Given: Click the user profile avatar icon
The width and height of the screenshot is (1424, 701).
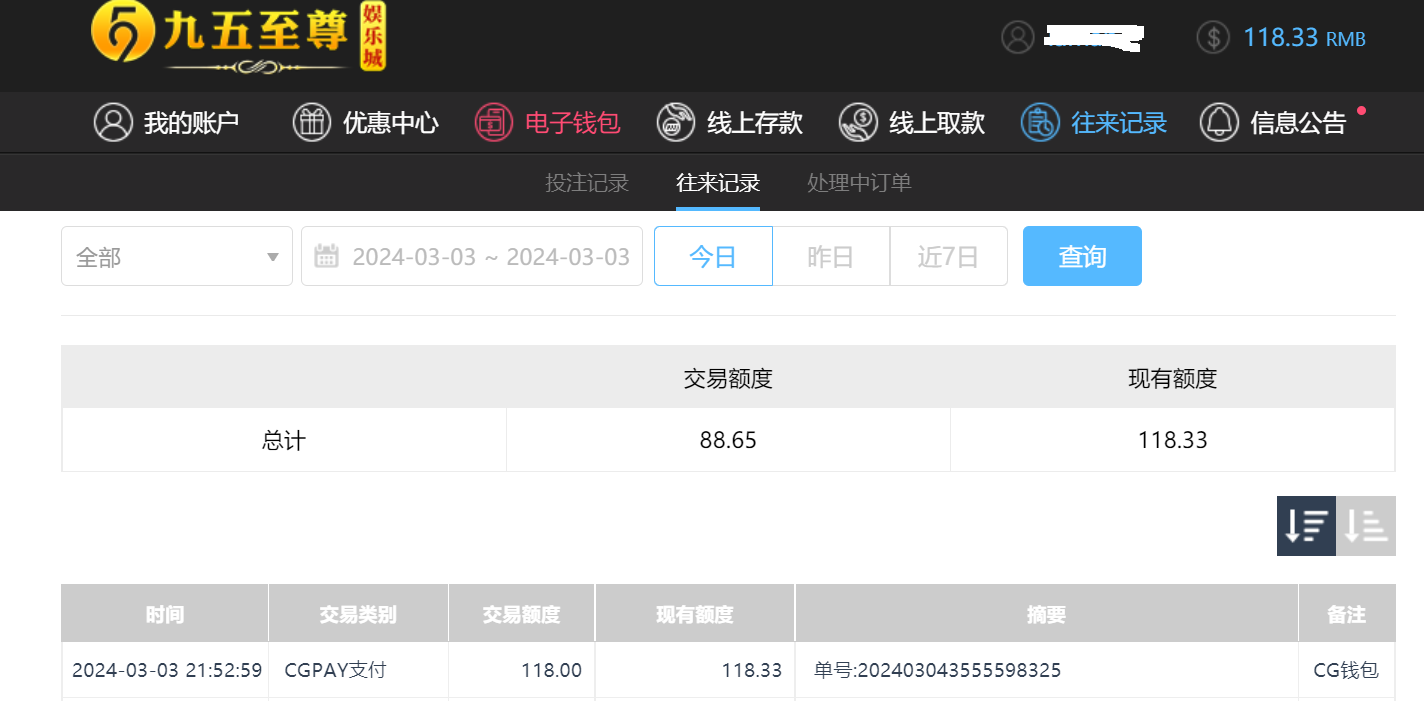Looking at the screenshot, I should point(1017,37).
